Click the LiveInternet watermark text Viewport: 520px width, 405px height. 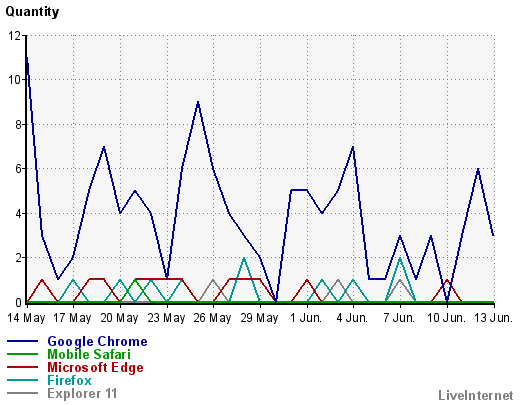(476, 395)
